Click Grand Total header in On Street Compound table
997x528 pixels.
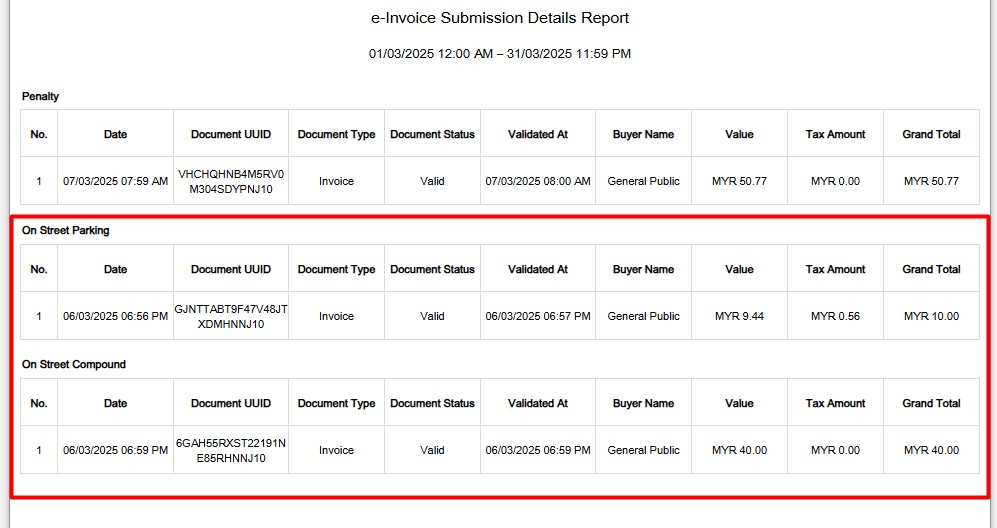coord(931,403)
